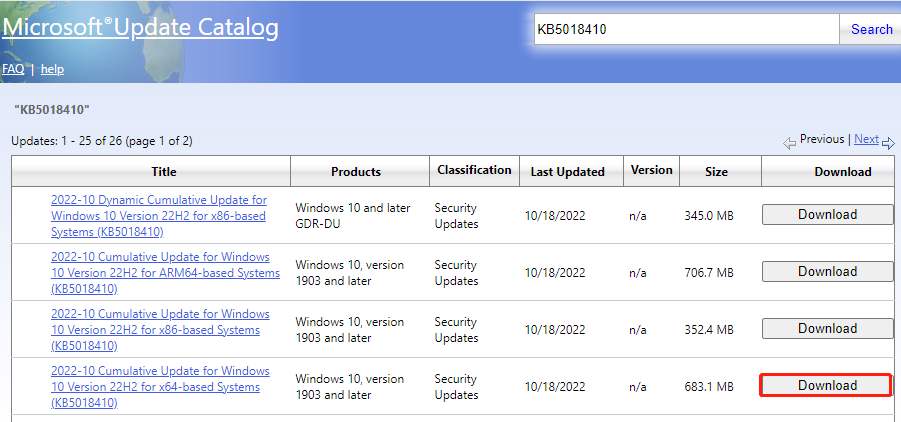Click the 683.1 MB size cell
The height and width of the screenshot is (422, 901).
point(709,387)
